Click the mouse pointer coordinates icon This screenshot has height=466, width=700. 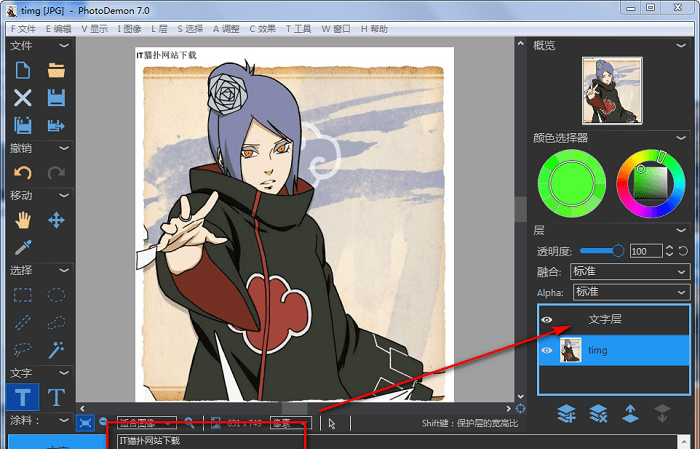(332, 424)
